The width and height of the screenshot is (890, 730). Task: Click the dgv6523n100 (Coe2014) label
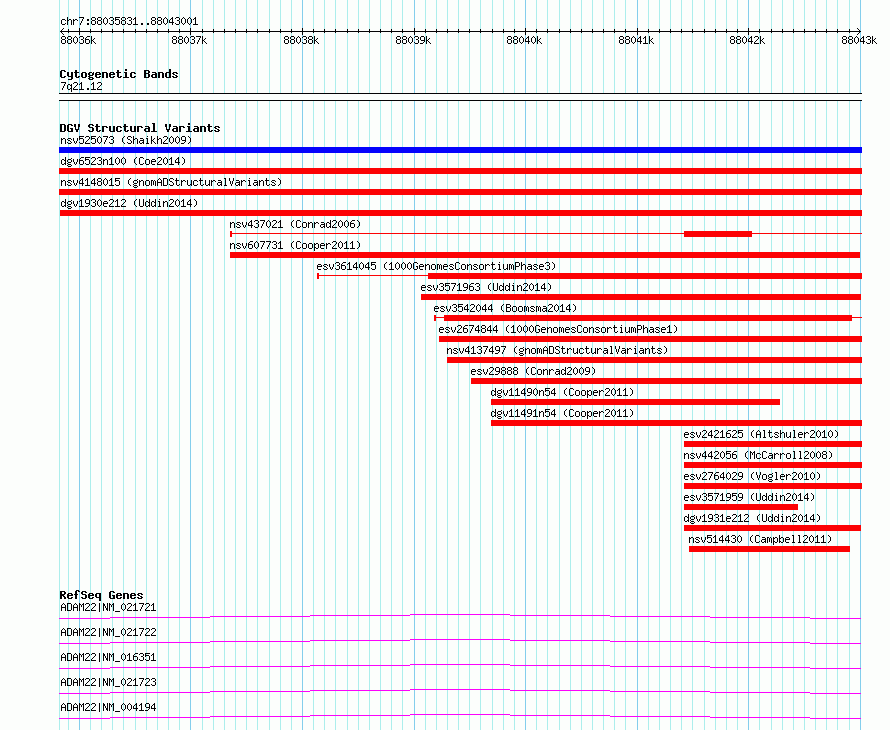[123, 161]
